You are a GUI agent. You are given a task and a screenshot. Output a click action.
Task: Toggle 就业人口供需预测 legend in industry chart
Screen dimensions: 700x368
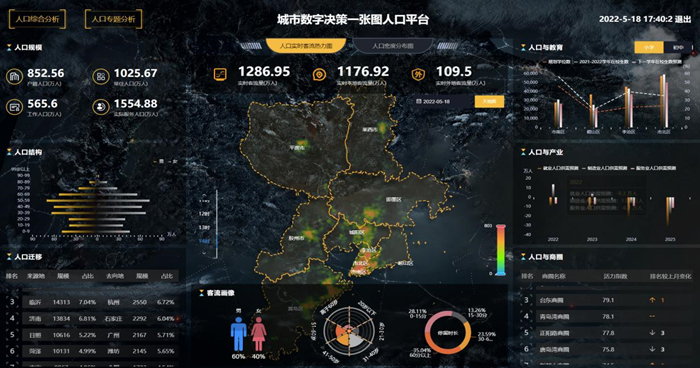coord(558,168)
